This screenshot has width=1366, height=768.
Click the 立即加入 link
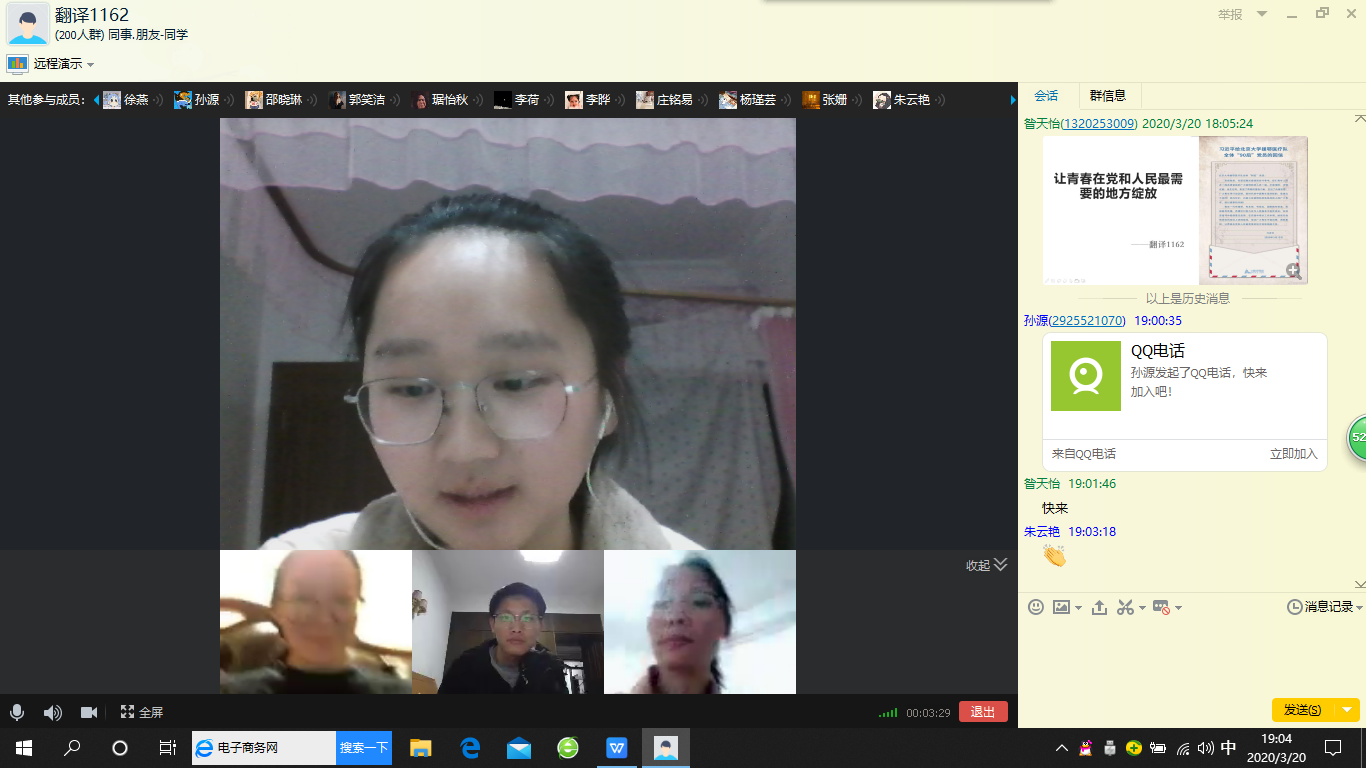pyautogui.click(x=1293, y=454)
